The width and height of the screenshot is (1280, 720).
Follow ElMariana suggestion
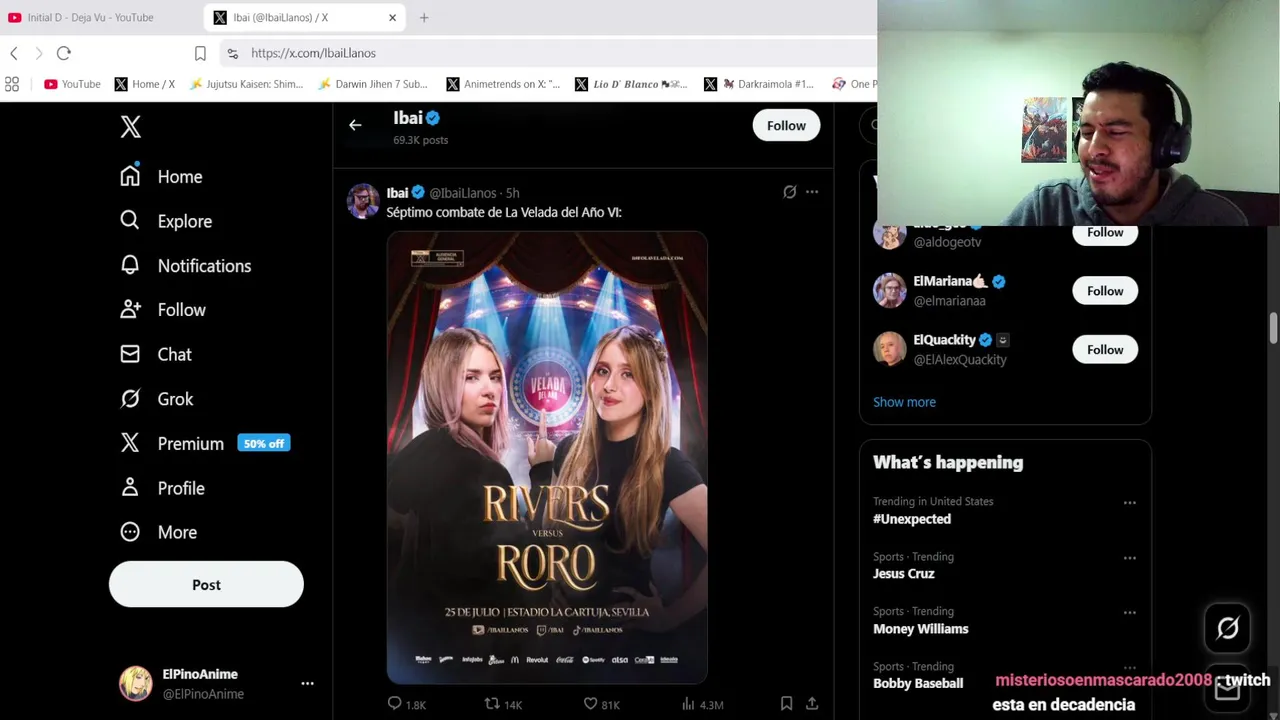tap(1105, 291)
